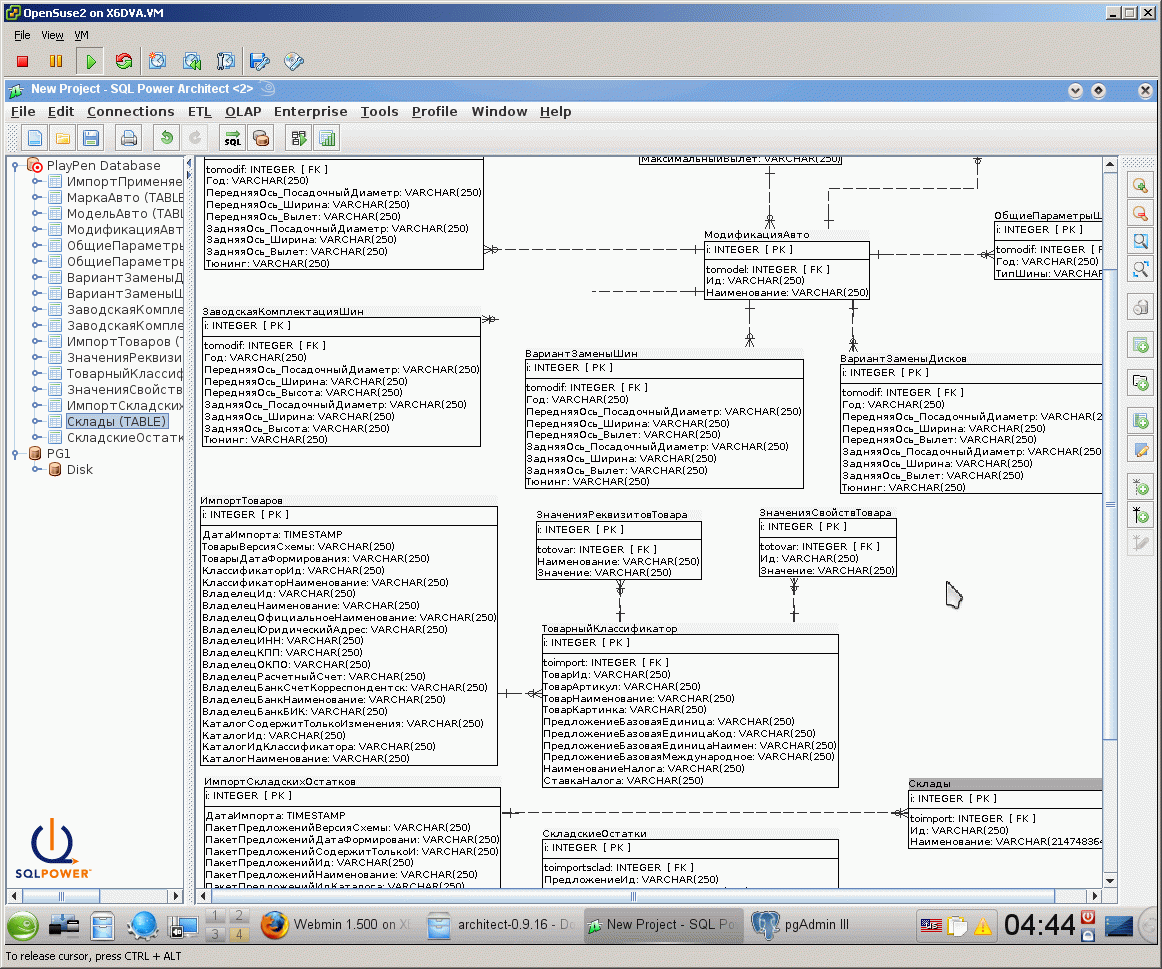Viewport: 1162px width, 969px height.
Task: Click the Zoom to Fit icon
Action: coord(1140,269)
